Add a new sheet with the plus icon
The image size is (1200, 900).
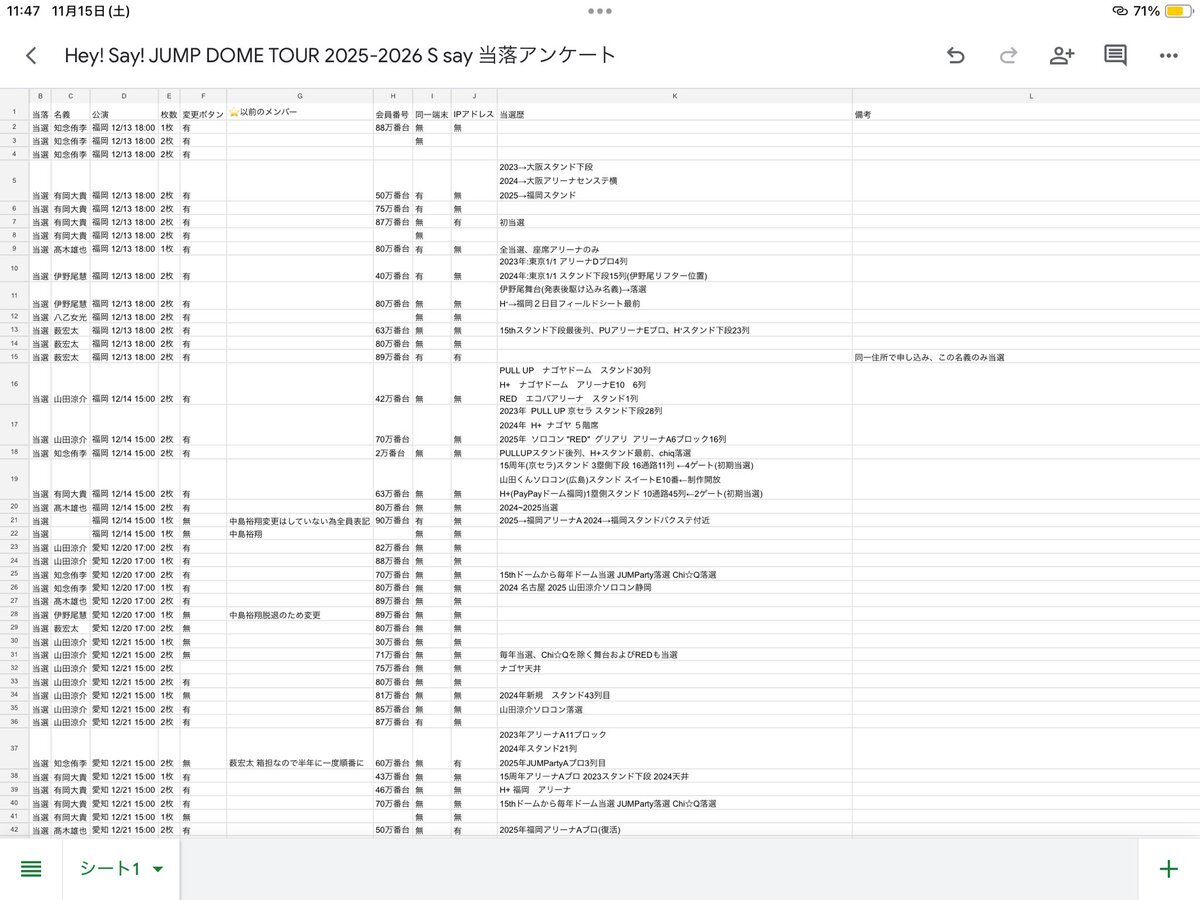1168,869
